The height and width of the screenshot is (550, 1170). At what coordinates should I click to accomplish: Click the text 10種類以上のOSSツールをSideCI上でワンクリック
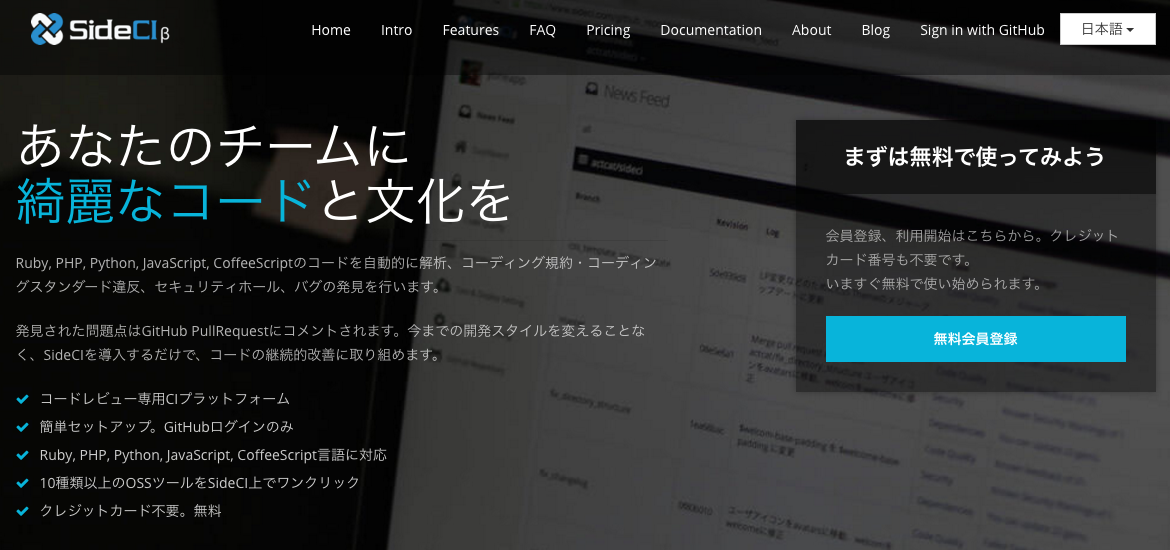pos(199,483)
